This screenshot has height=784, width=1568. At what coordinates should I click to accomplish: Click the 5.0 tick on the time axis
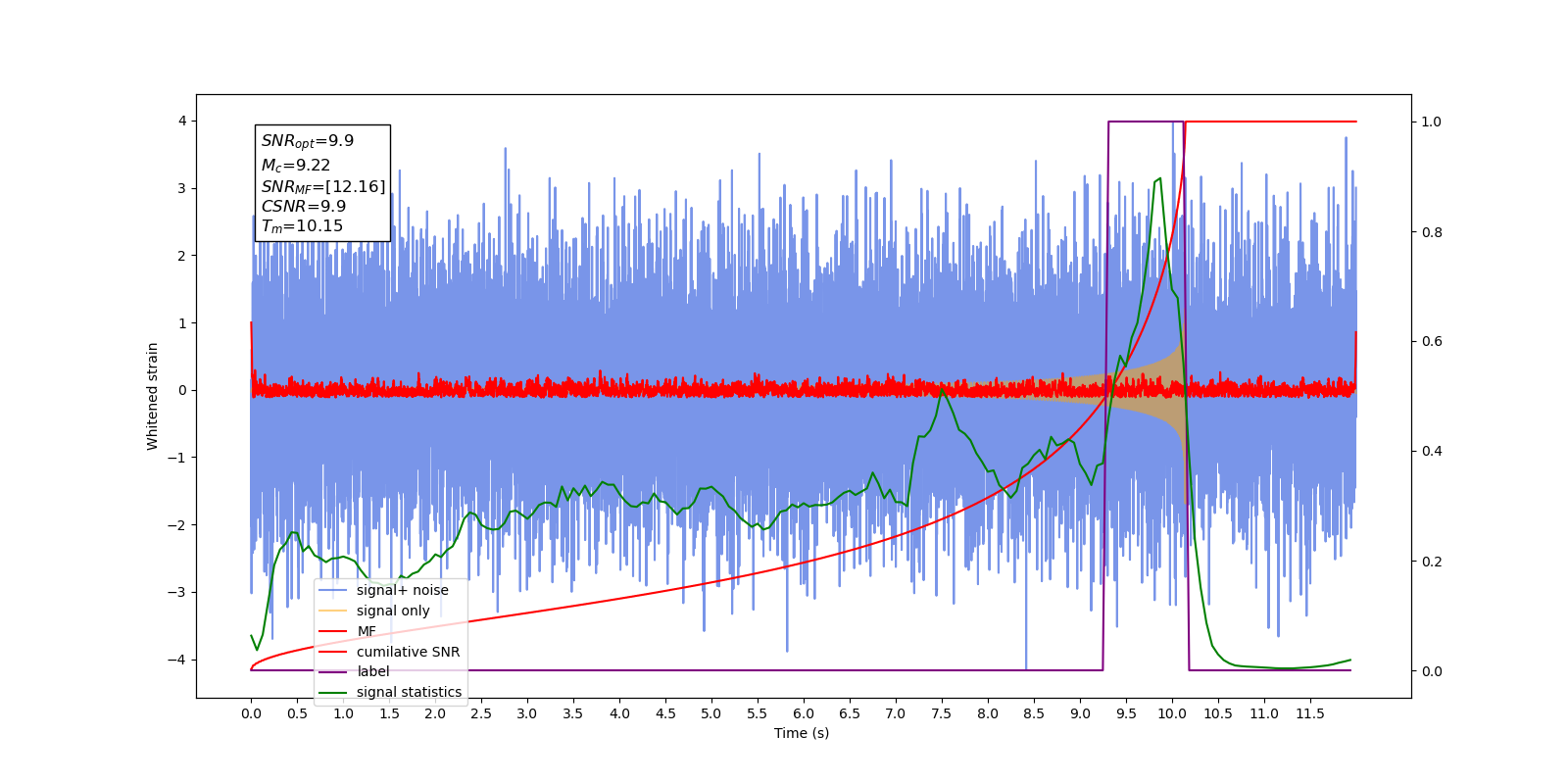click(711, 713)
